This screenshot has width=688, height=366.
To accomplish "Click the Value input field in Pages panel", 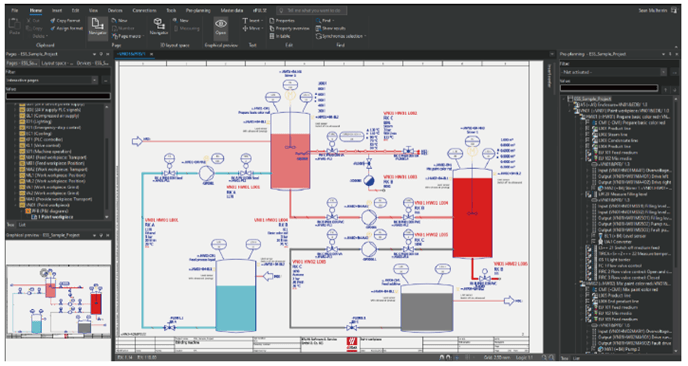I will point(58,96).
